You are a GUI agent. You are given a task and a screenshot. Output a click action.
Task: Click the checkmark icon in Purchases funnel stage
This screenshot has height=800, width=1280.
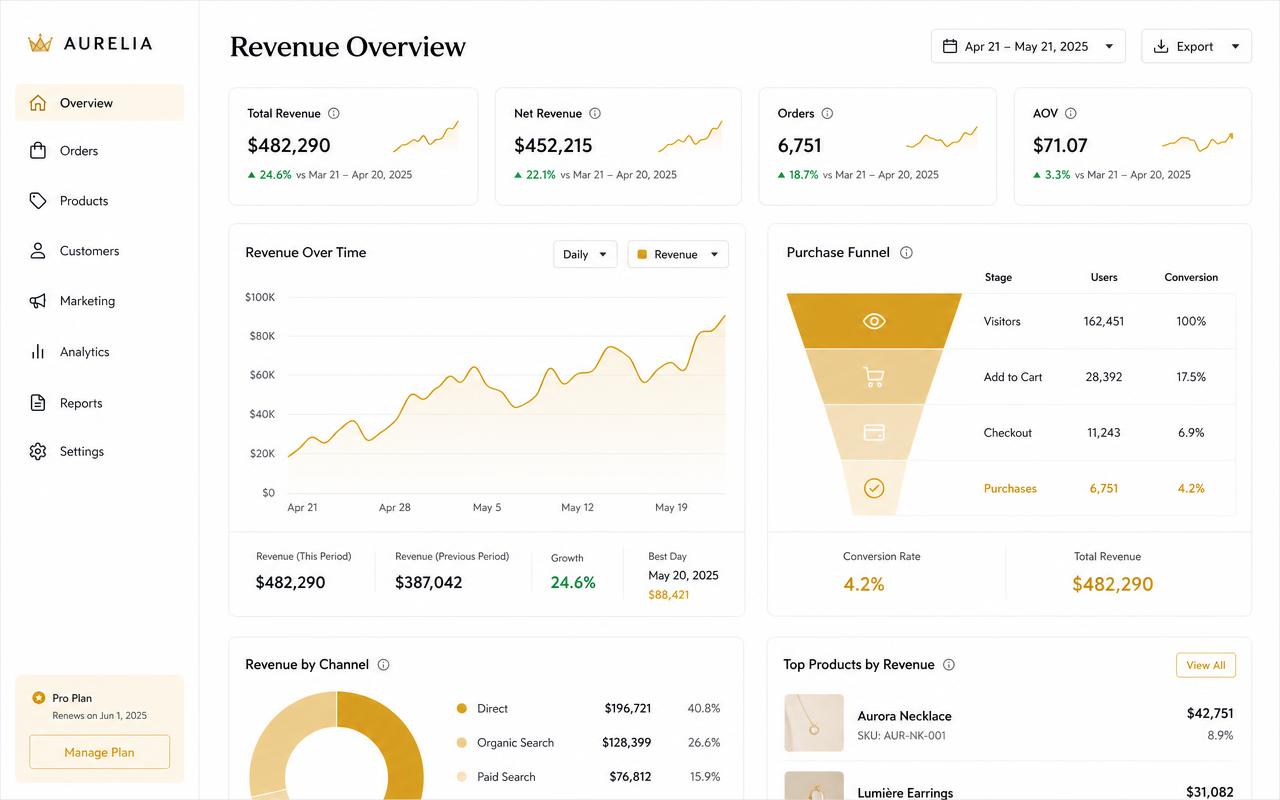[x=874, y=488]
